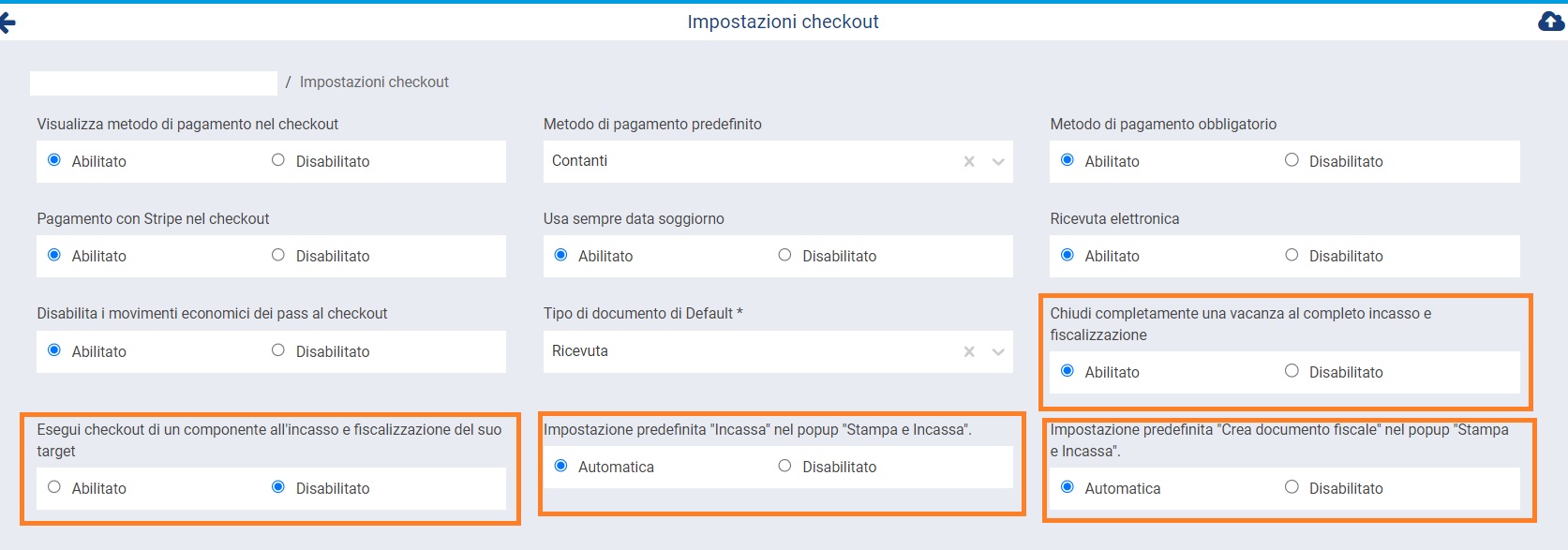Disable Visualizza metodo di pagamento nel checkout

pyautogui.click(x=278, y=160)
